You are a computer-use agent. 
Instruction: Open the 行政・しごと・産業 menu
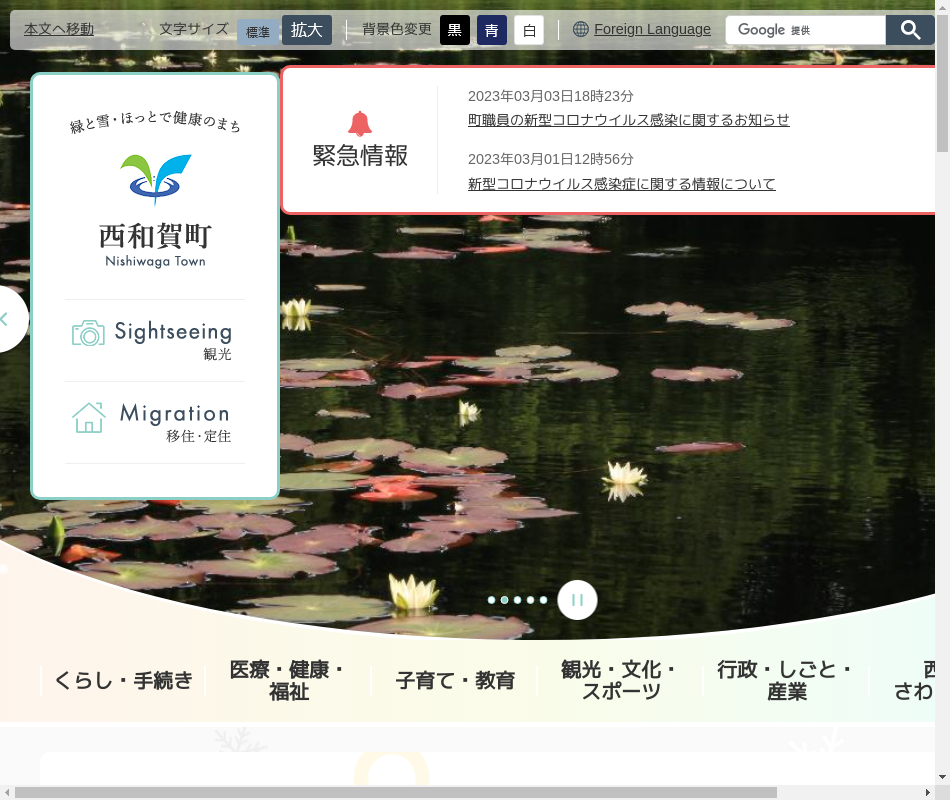pos(786,680)
